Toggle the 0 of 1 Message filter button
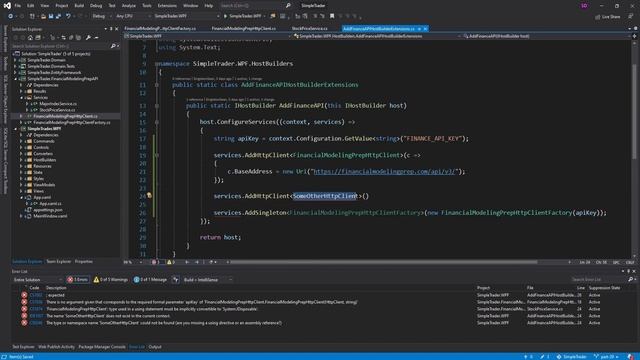The image size is (640, 360). [x=150, y=280]
